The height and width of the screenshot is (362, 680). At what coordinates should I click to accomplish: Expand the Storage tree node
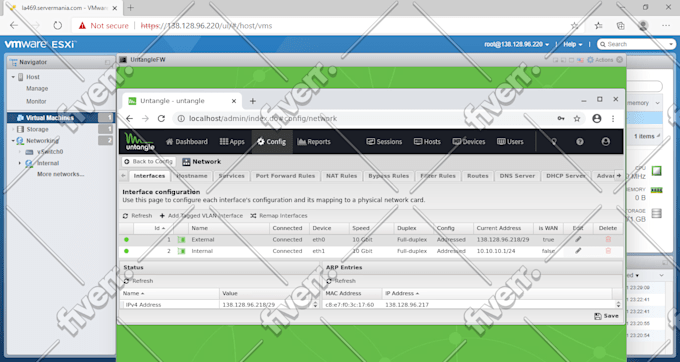coord(13,129)
